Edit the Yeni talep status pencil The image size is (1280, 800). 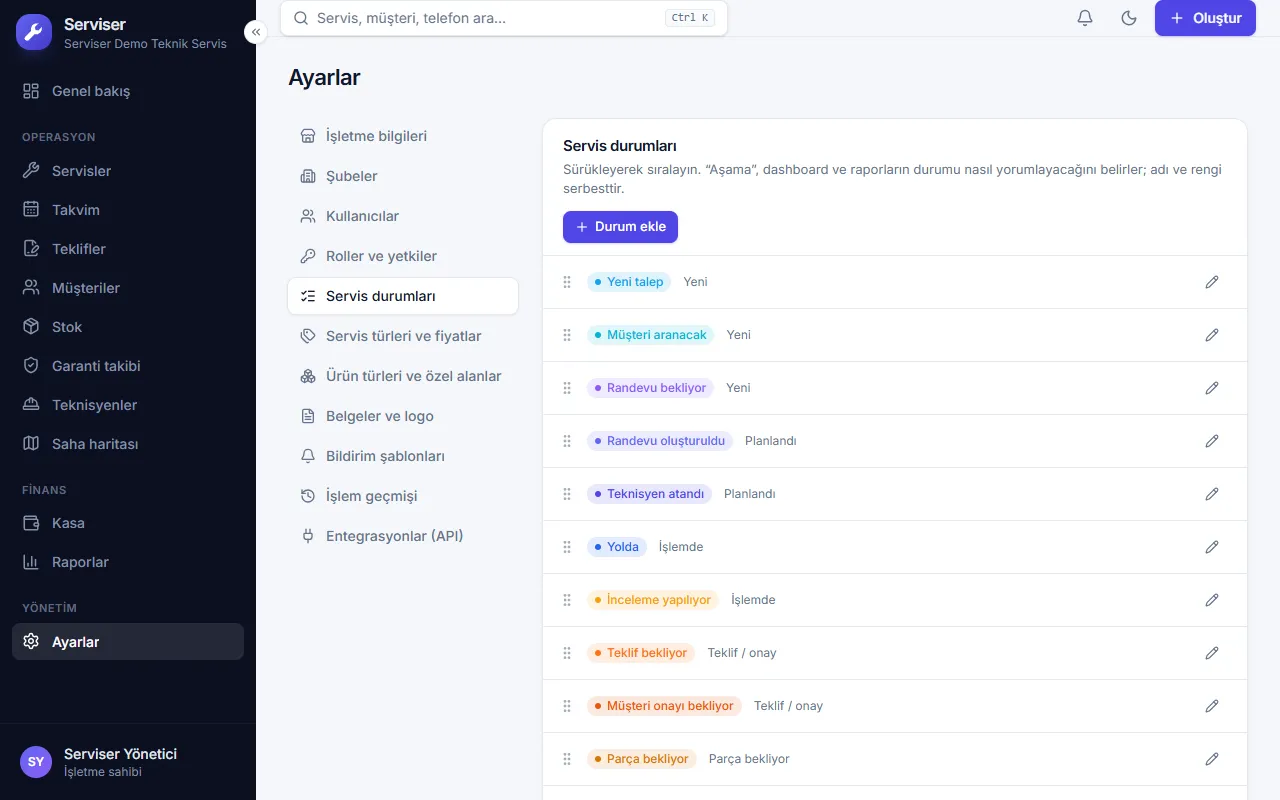point(1212,282)
